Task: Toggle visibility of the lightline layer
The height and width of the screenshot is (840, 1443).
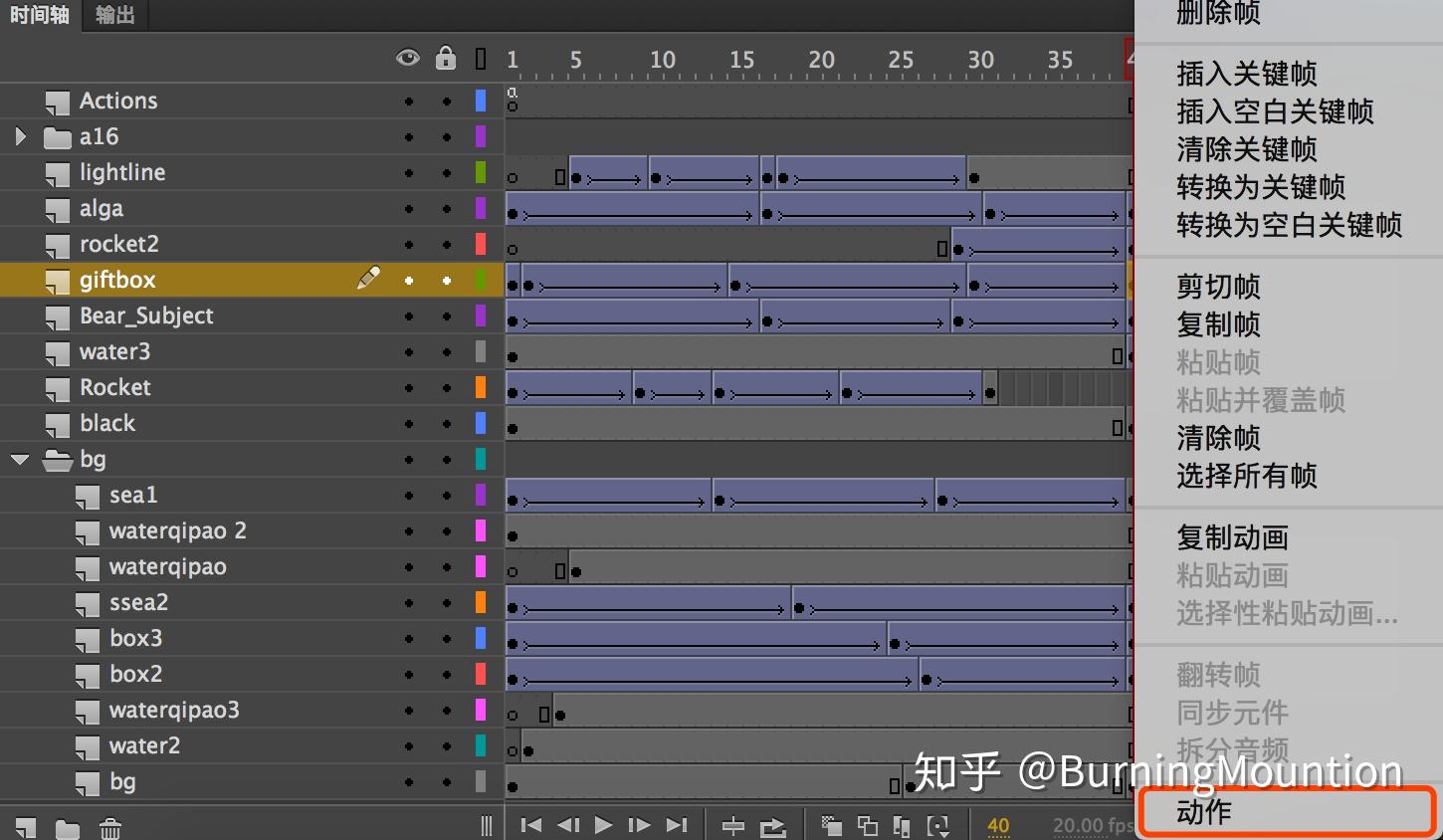Action: (408, 172)
